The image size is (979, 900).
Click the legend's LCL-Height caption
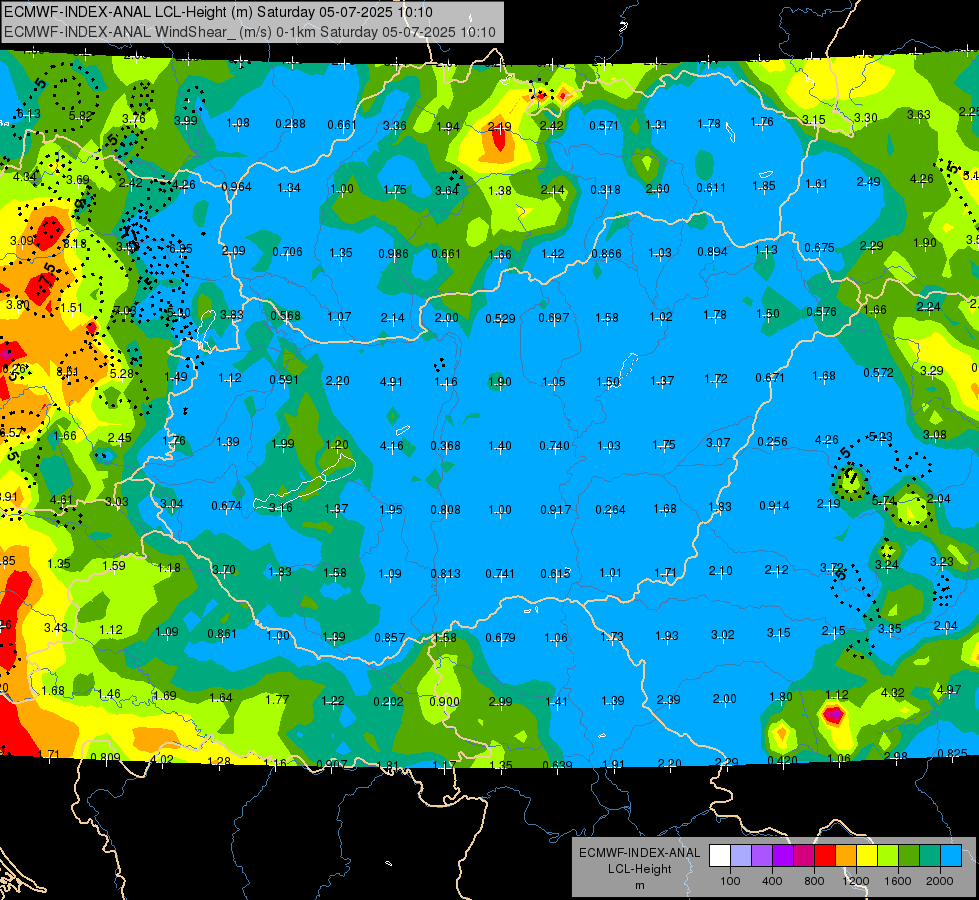coord(640,869)
